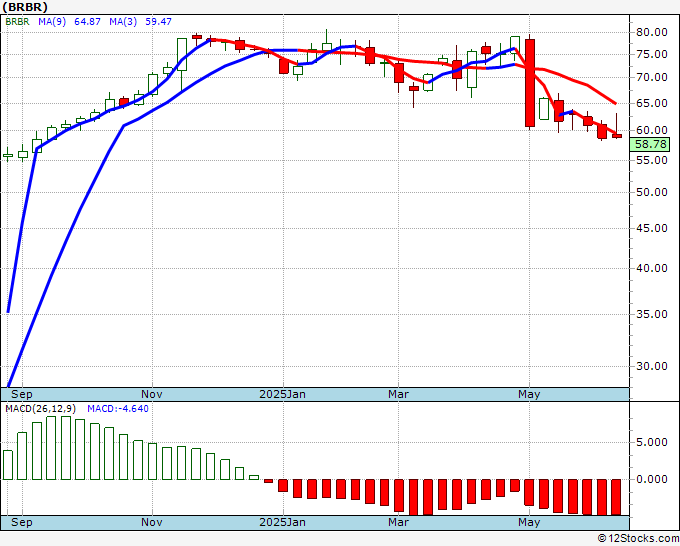Click the 75.00 price axis label

coord(651,54)
